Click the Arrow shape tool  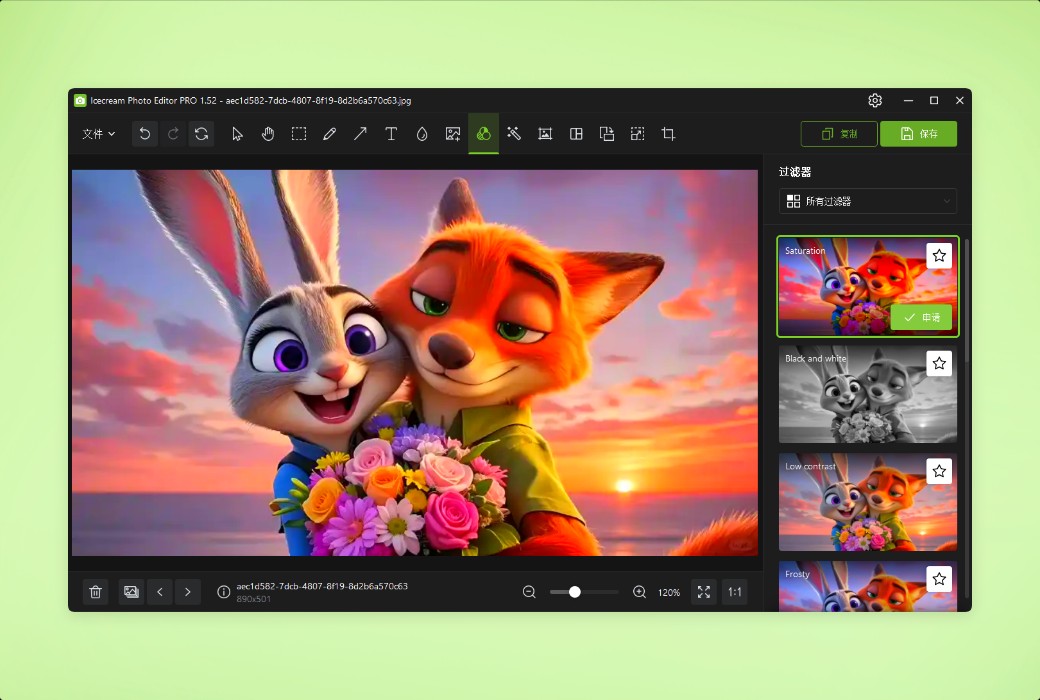[x=360, y=133]
